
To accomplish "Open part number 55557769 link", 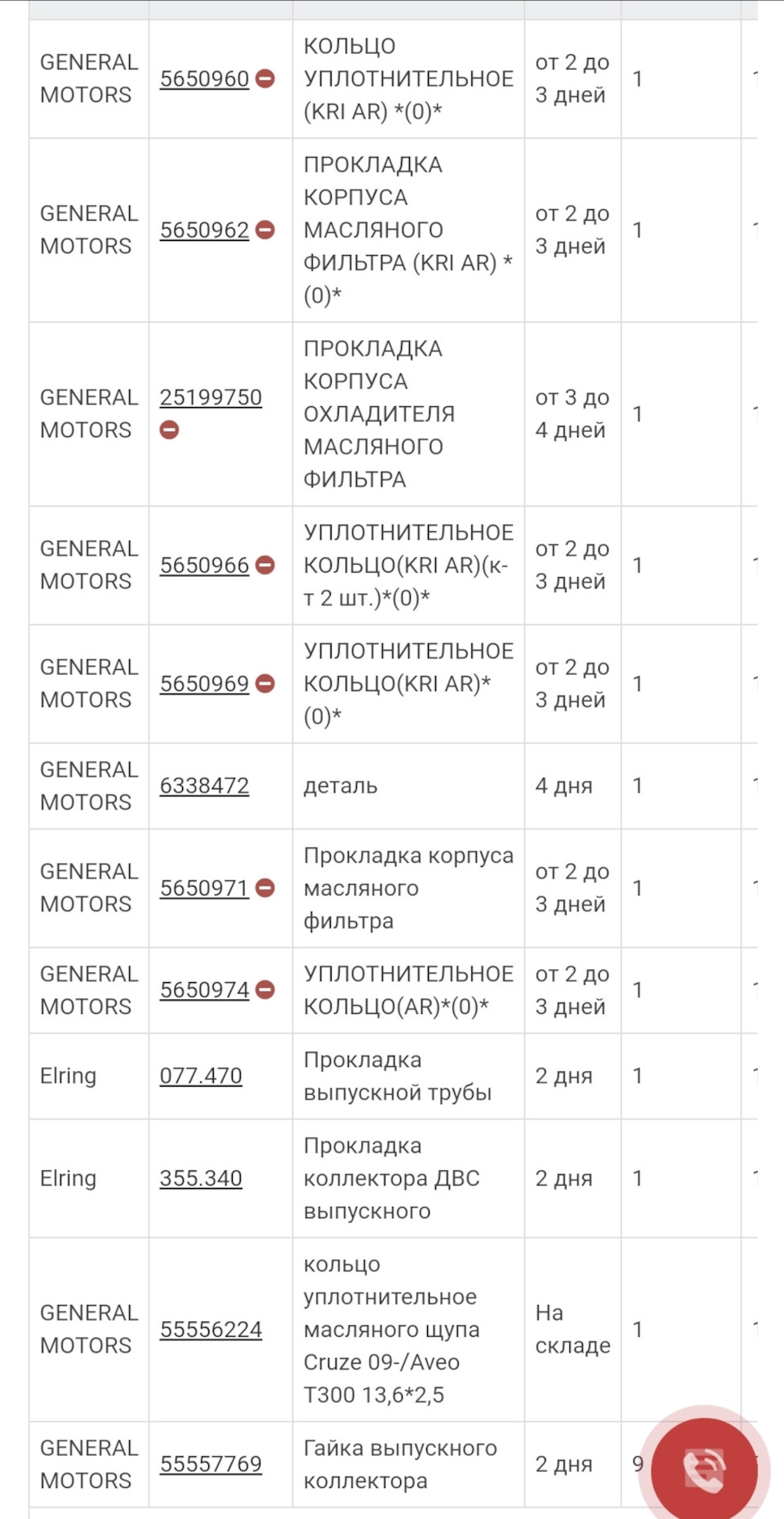I will click(x=211, y=1464).
